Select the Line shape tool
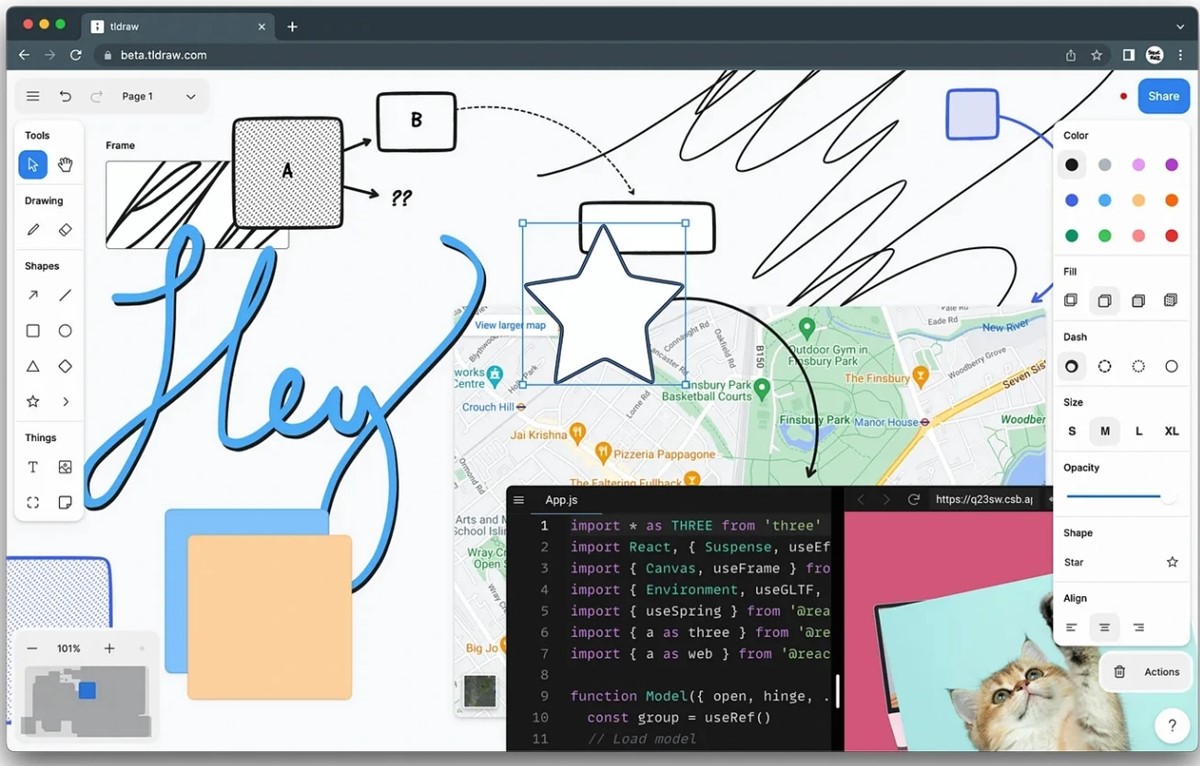Screen dimensions: 1200x766 pyautogui.click(x=65, y=295)
